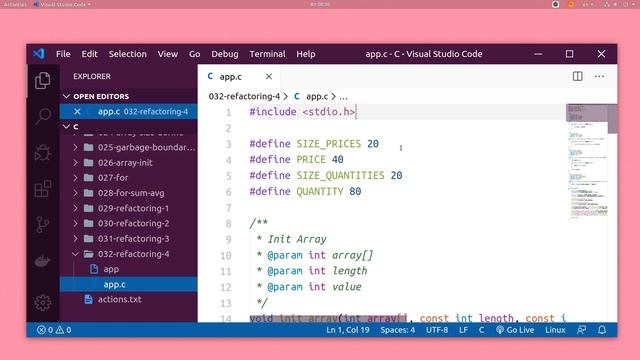The width and height of the screenshot is (640, 360).
Task: Expand the 029-refactoring-1 folder chevron
Action: click(x=75, y=208)
